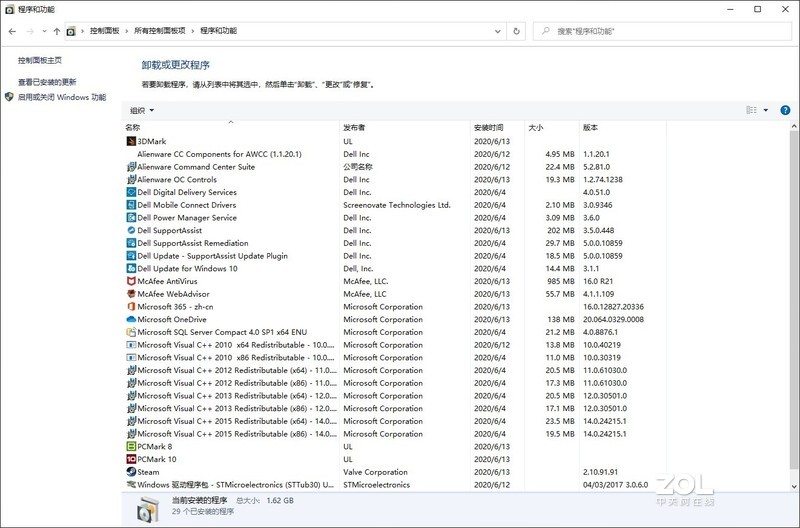
Task: Click the 程序和功能 breadcrumb
Action: click(218, 31)
